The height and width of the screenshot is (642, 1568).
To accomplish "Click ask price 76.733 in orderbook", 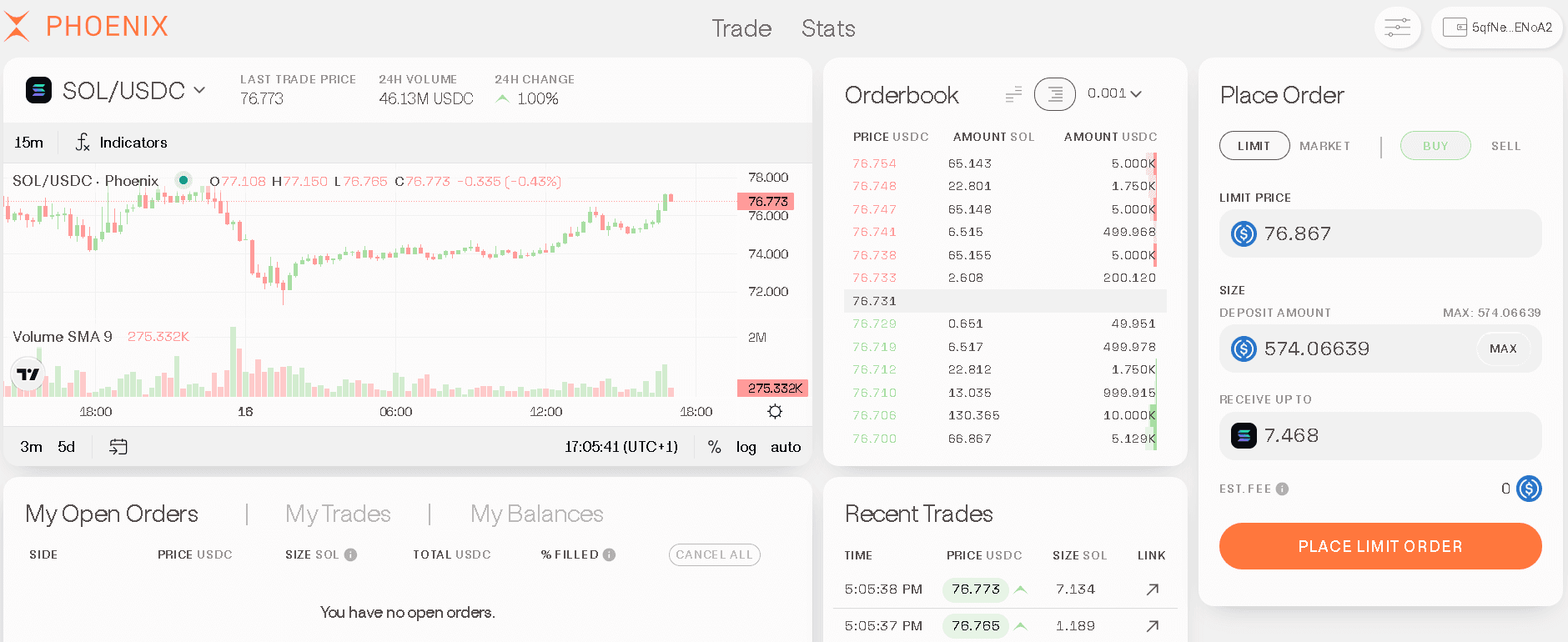I will pyautogui.click(x=874, y=278).
